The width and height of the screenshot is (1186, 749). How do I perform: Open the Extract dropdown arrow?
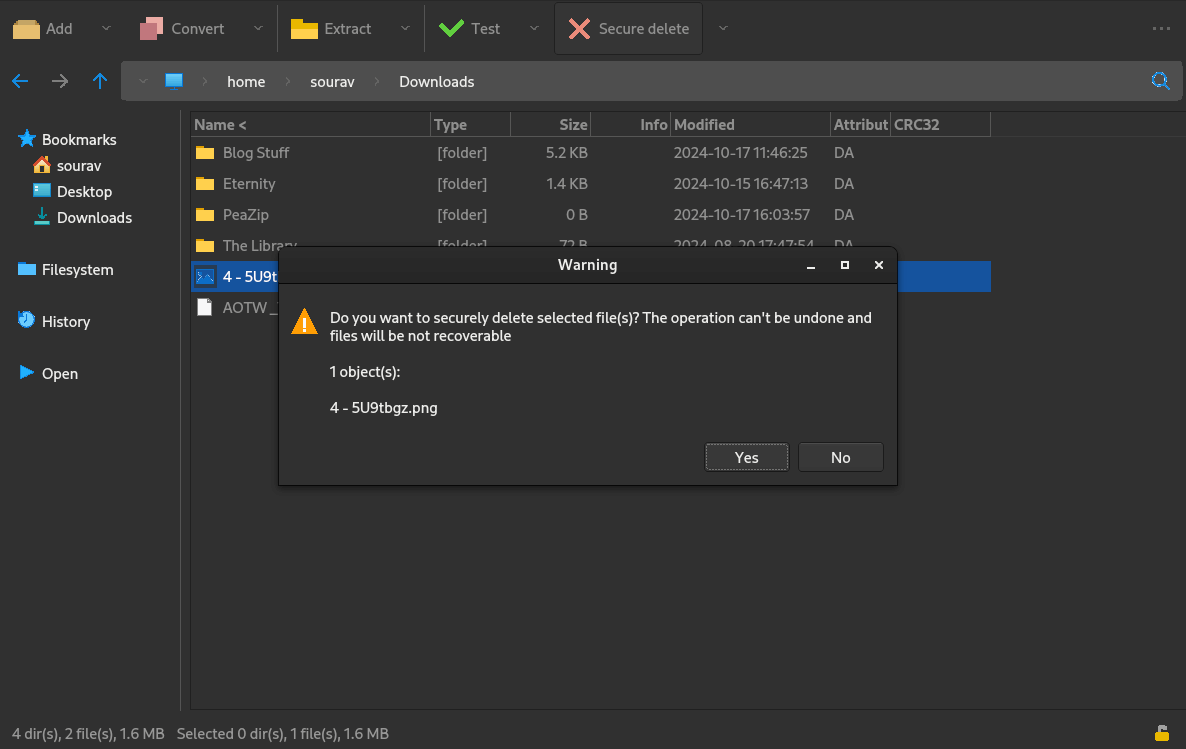(405, 29)
